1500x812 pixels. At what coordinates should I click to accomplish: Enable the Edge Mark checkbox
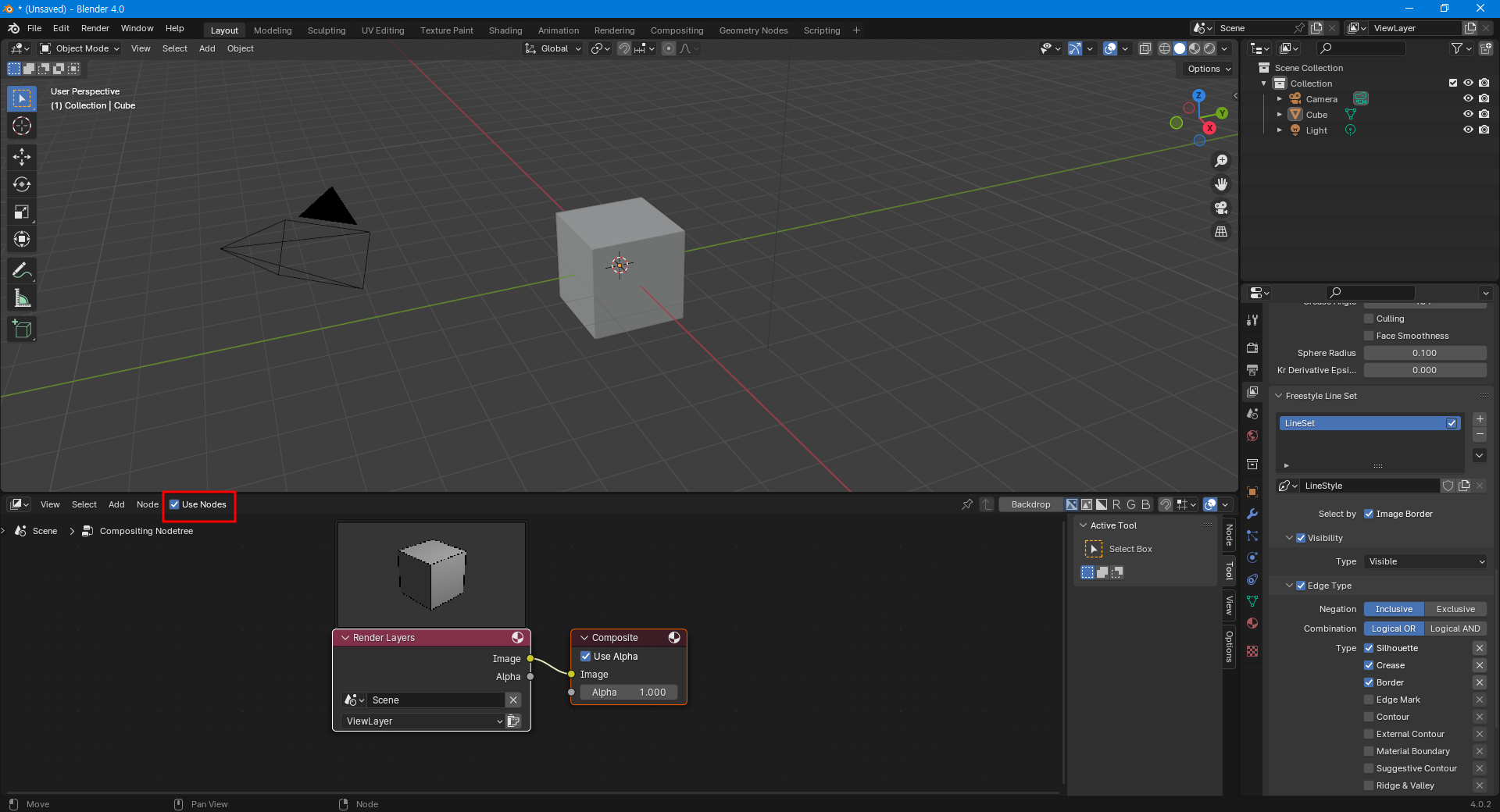(x=1369, y=700)
